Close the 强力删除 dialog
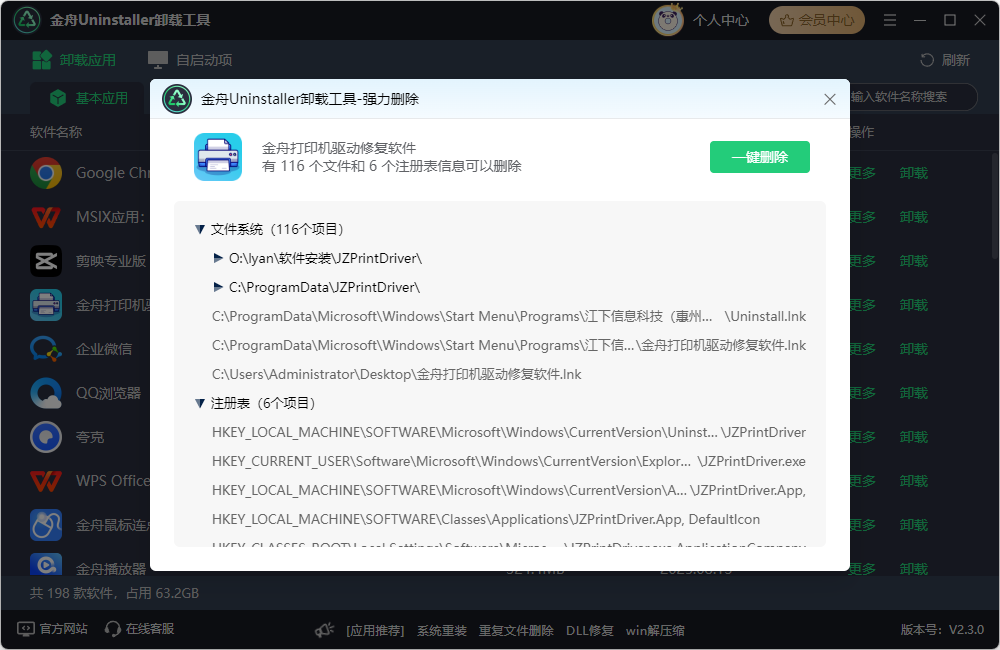 coord(830,100)
